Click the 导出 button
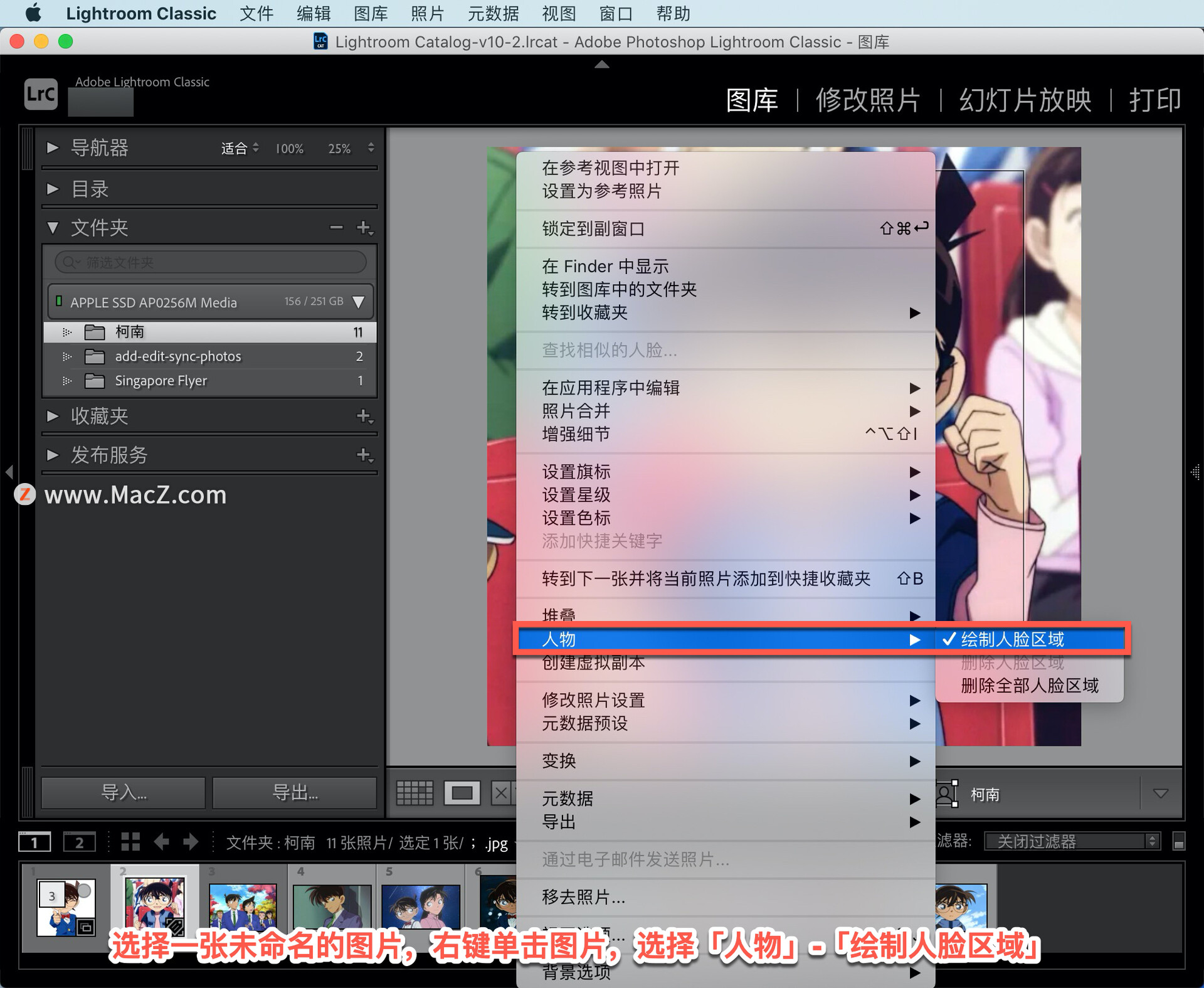The width and height of the screenshot is (1204, 988). click(294, 793)
